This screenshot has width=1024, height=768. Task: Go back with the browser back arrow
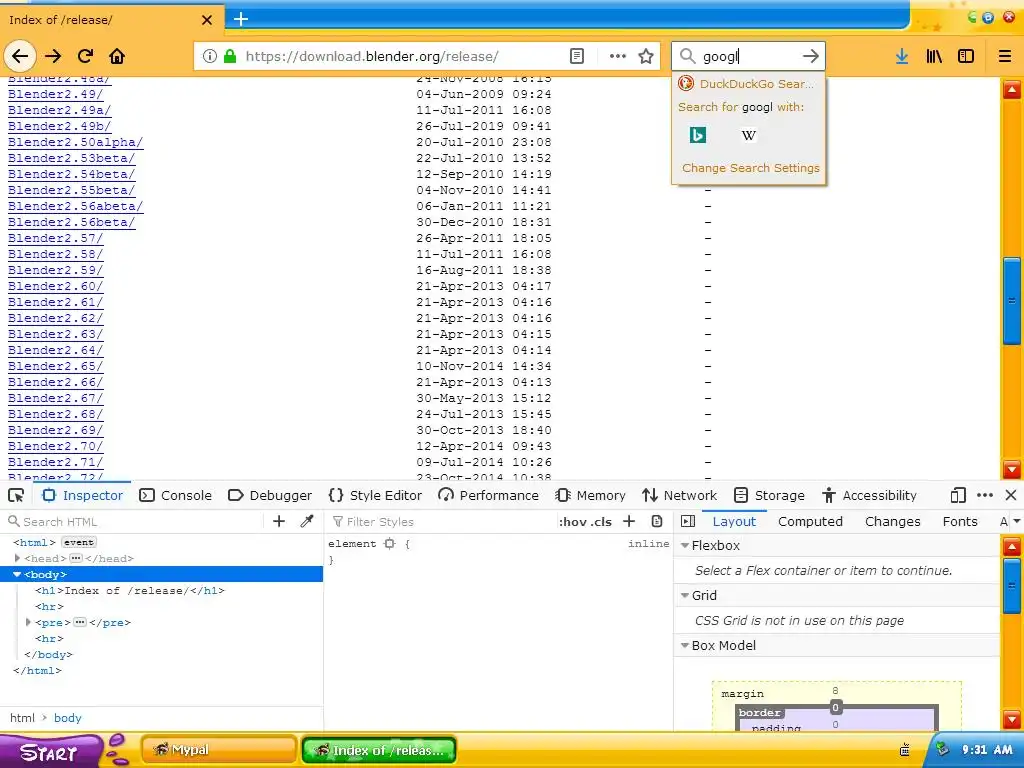click(x=20, y=56)
